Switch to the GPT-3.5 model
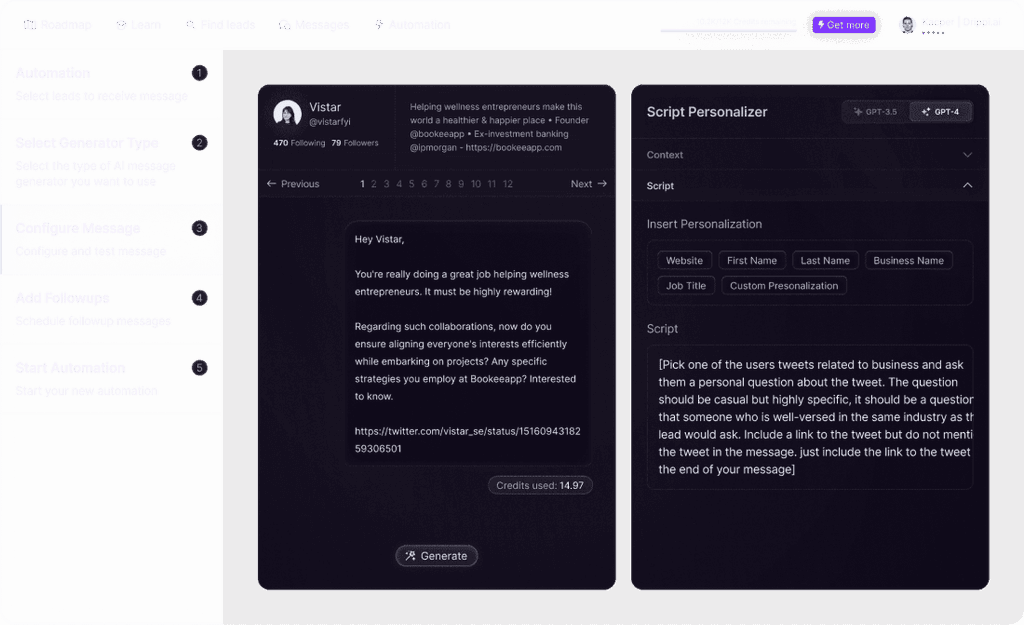The image size is (1024, 625). [874, 112]
